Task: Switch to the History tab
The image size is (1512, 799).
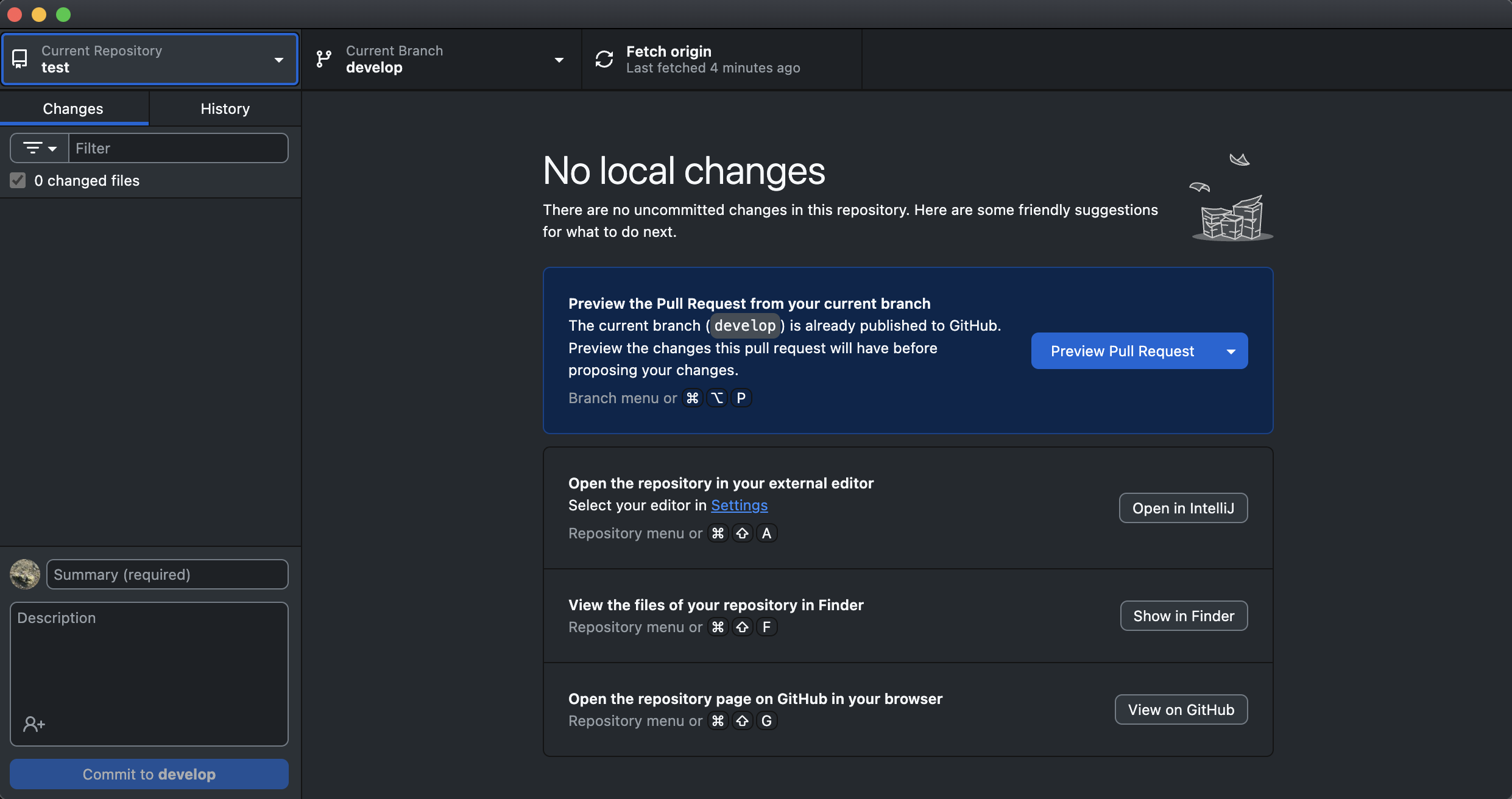Action: (225, 108)
